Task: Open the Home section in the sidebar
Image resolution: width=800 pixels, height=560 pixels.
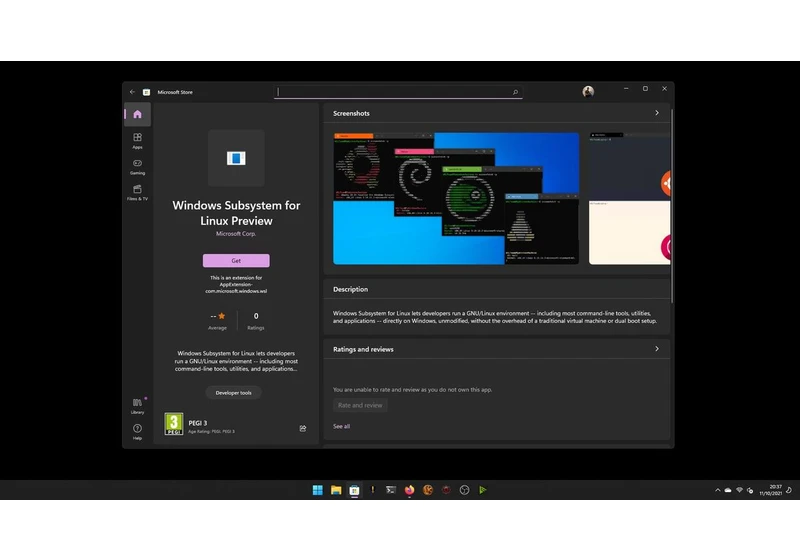Action: (x=137, y=114)
